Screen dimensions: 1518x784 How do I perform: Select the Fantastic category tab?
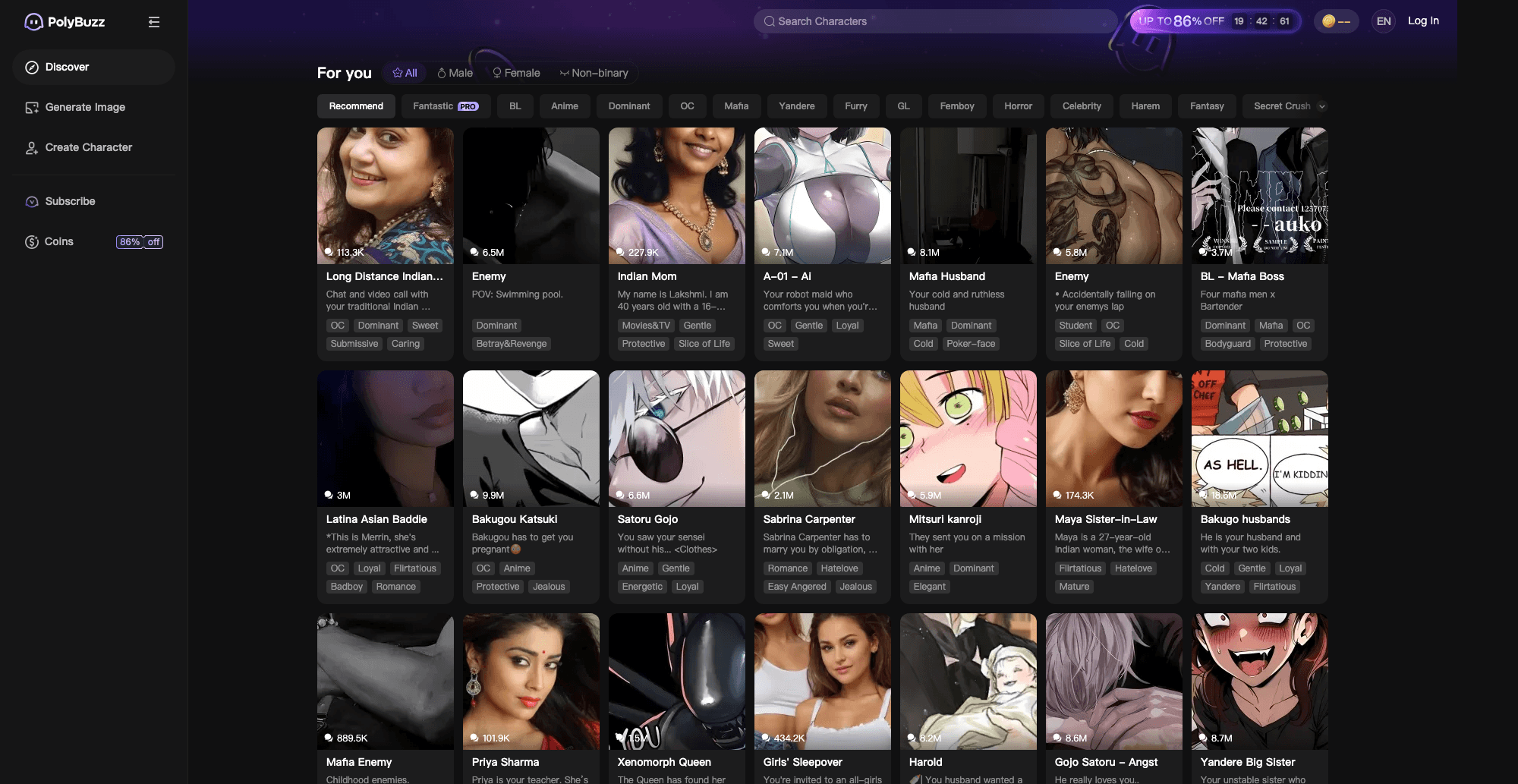point(446,106)
